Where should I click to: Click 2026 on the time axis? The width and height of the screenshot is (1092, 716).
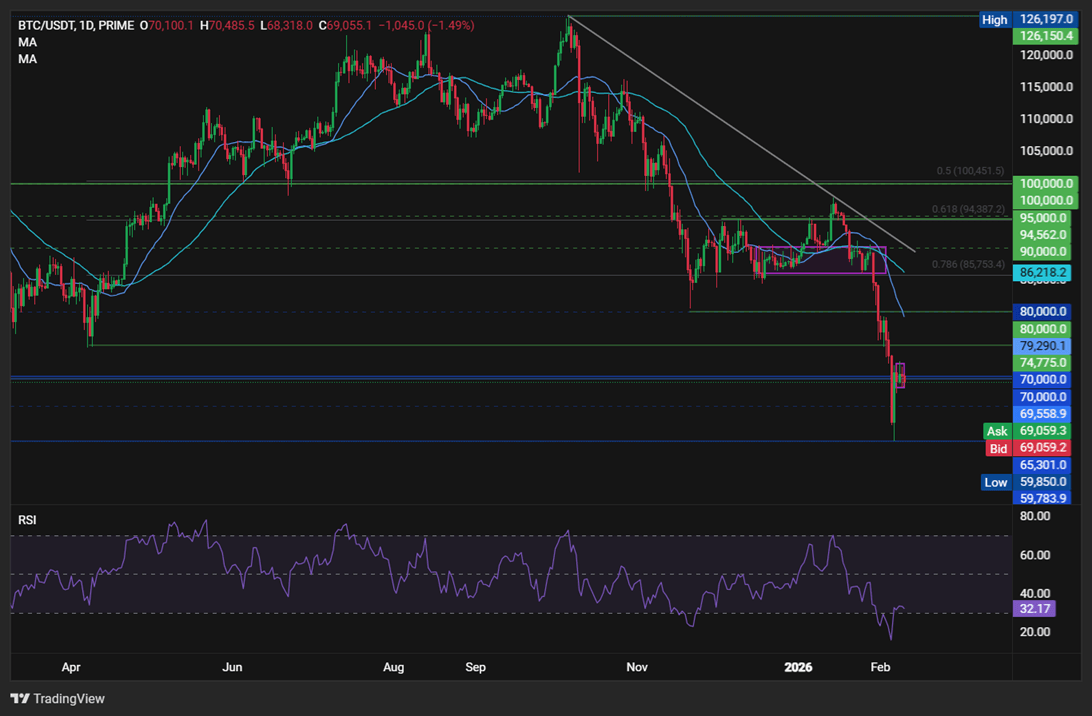point(797,667)
